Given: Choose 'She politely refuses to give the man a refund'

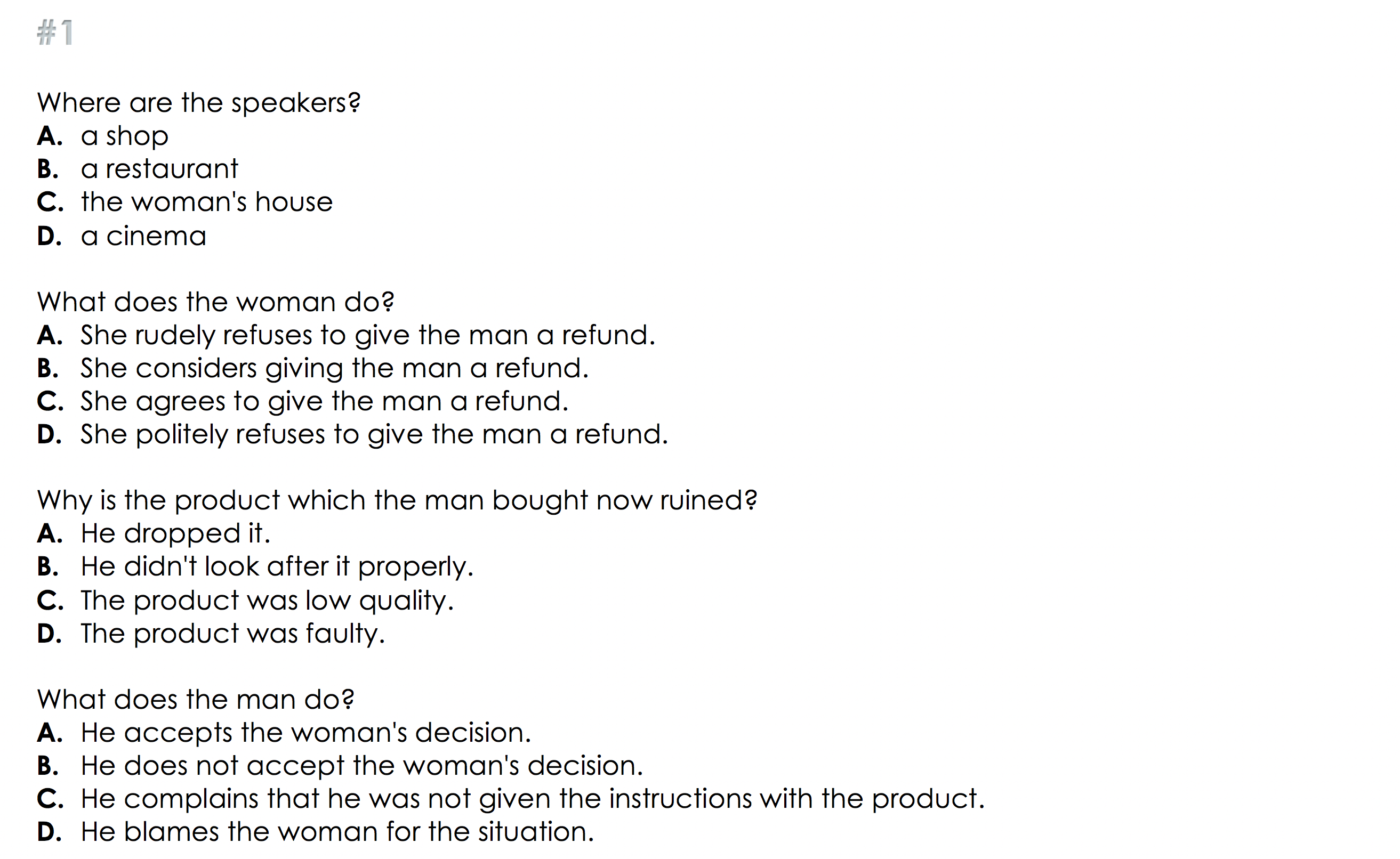Looking at the screenshot, I should [373, 435].
